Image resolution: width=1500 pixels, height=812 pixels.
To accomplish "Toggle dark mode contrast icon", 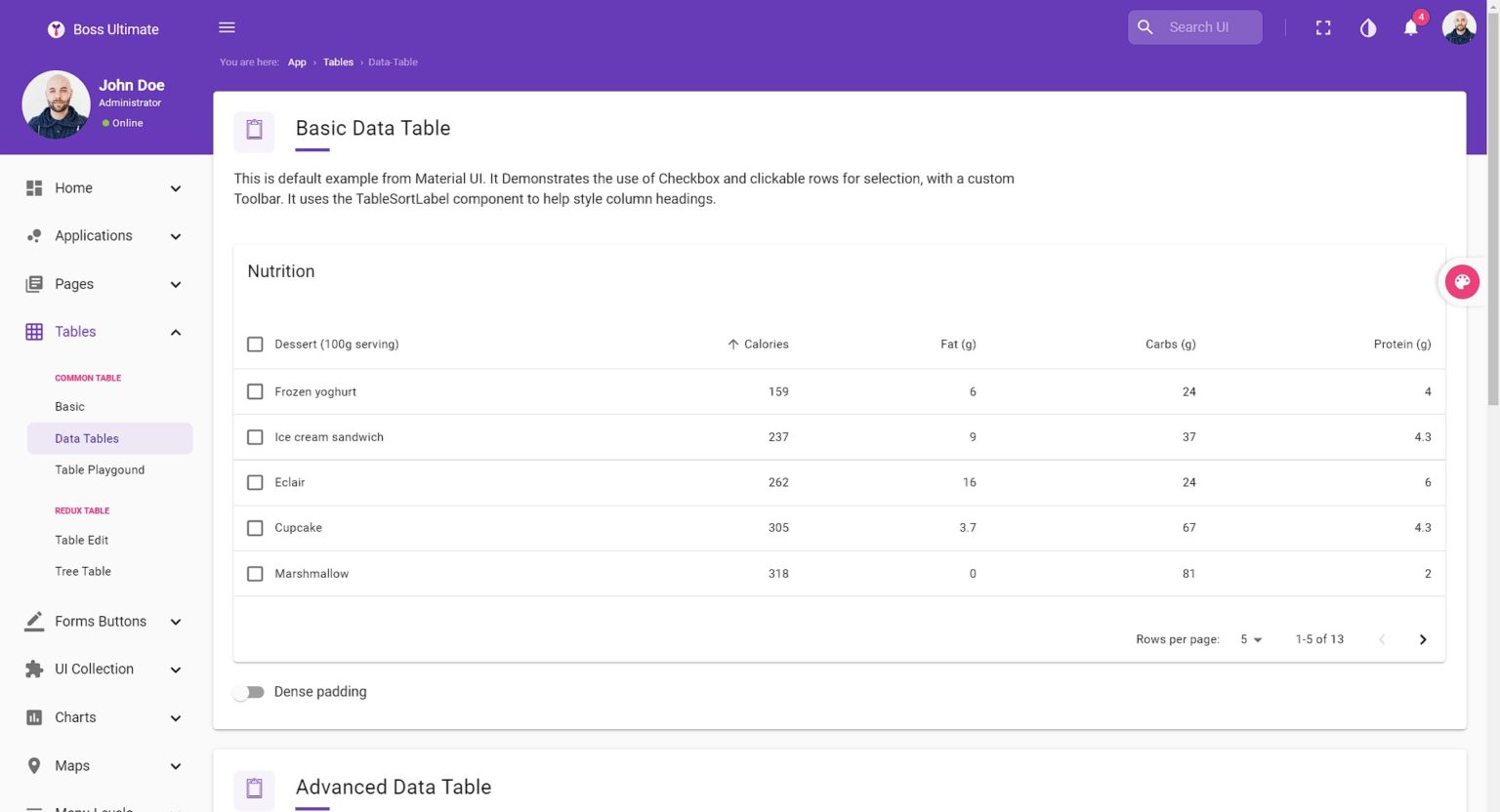I will click(x=1367, y=28).
